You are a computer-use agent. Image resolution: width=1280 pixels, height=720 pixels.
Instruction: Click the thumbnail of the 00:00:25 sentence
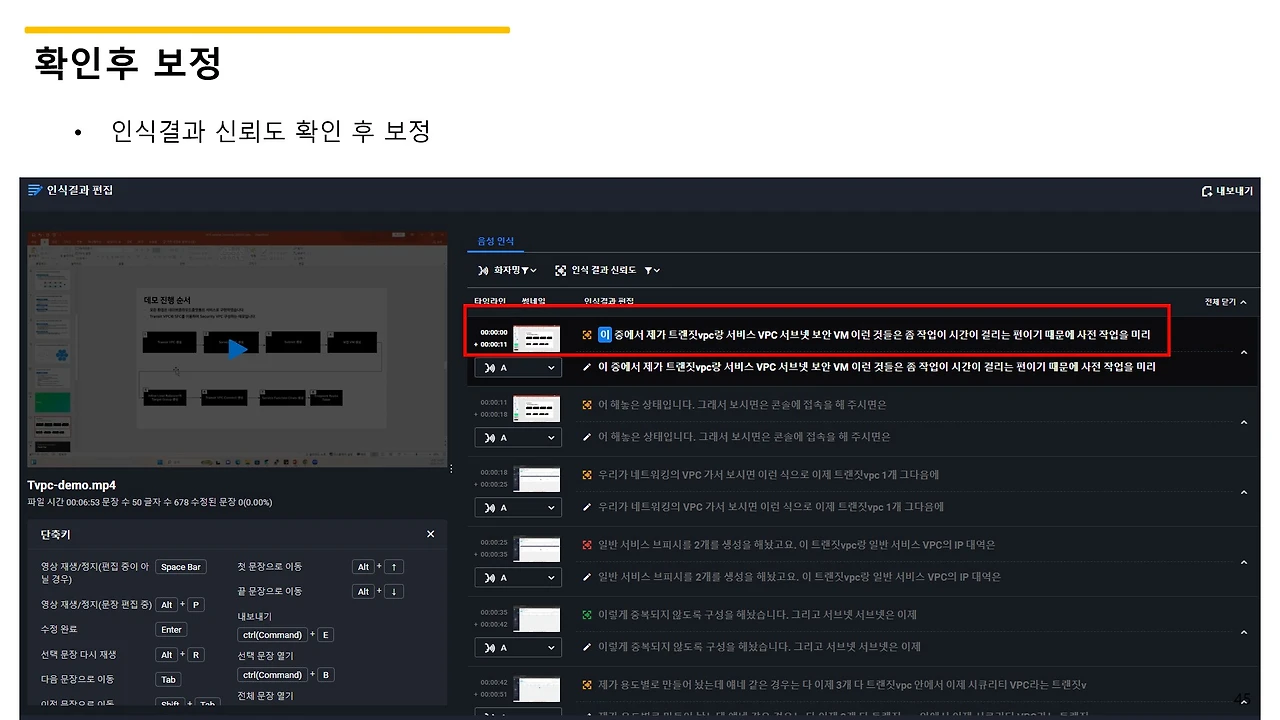click(x=537, y=549)
